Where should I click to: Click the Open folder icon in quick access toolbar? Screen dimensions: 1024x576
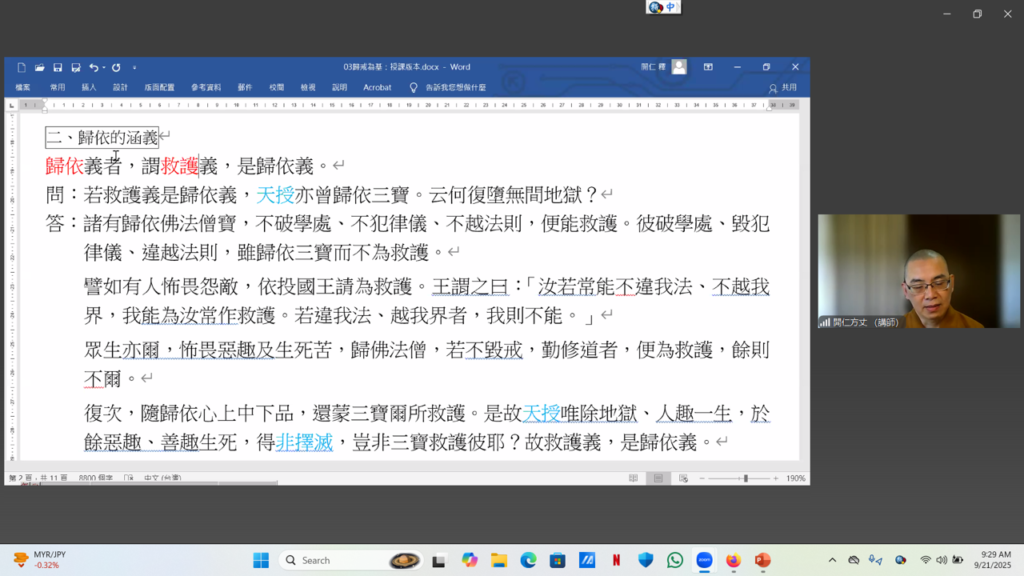click(x=39, y=68)
